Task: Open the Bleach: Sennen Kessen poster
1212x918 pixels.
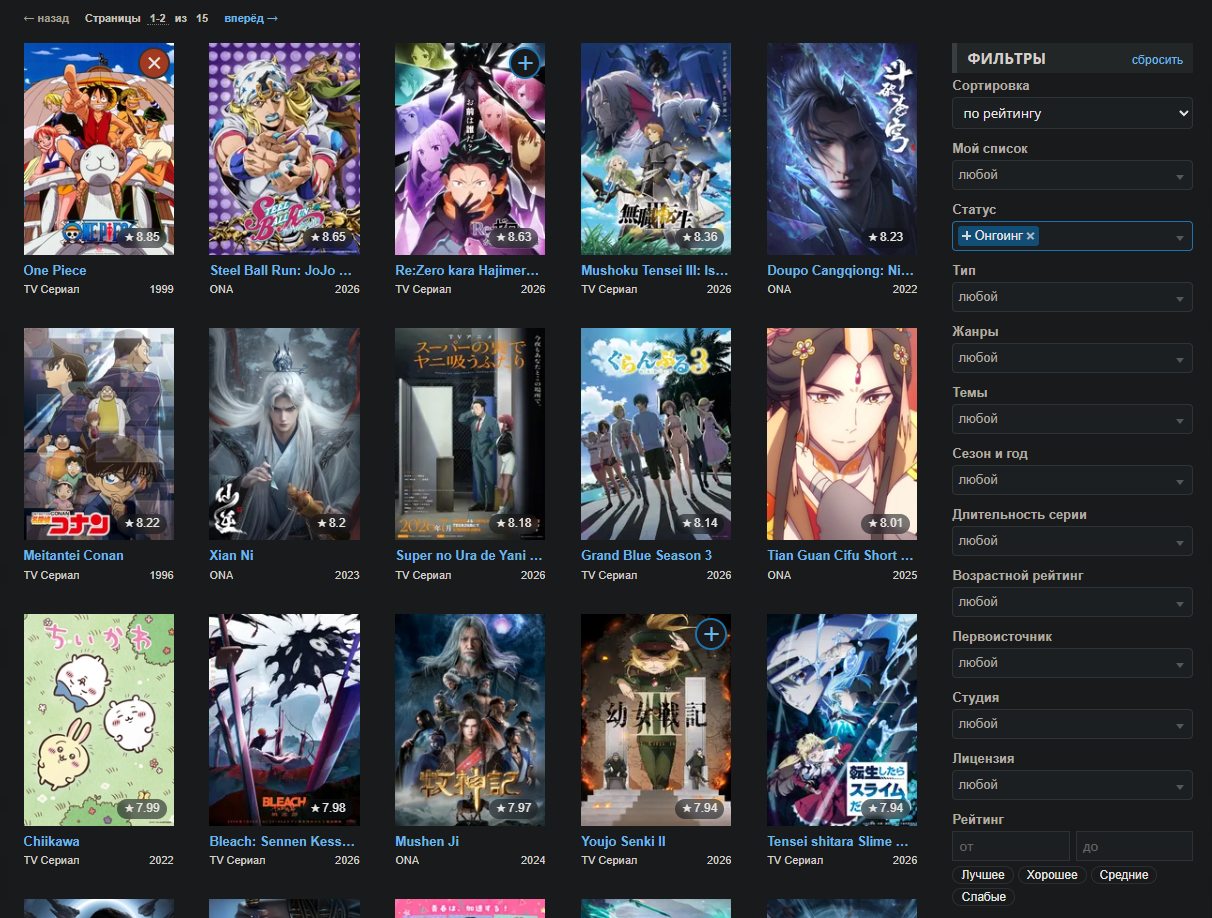Action: [284, 720]
